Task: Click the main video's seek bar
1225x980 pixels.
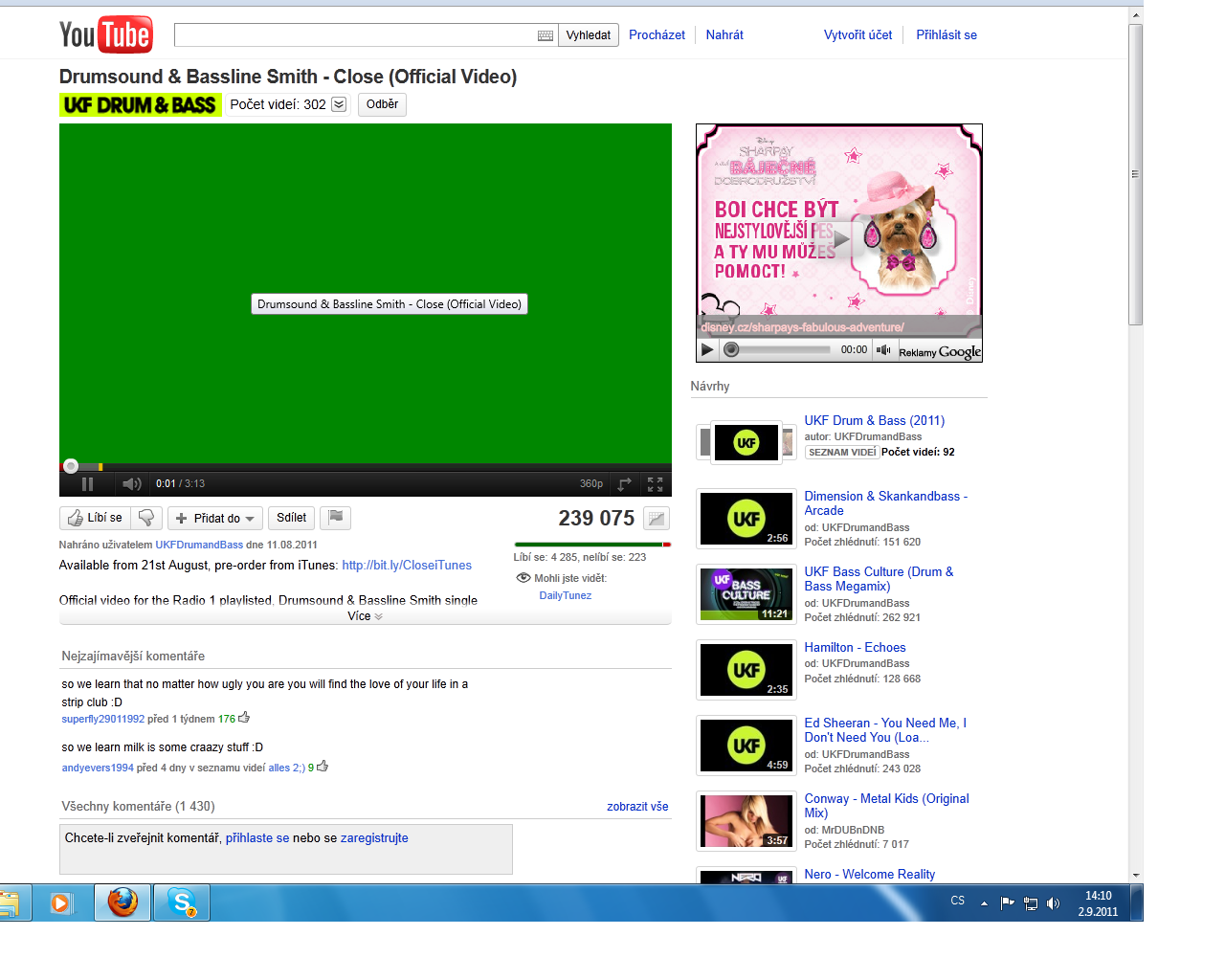Action: click(366, 467)
